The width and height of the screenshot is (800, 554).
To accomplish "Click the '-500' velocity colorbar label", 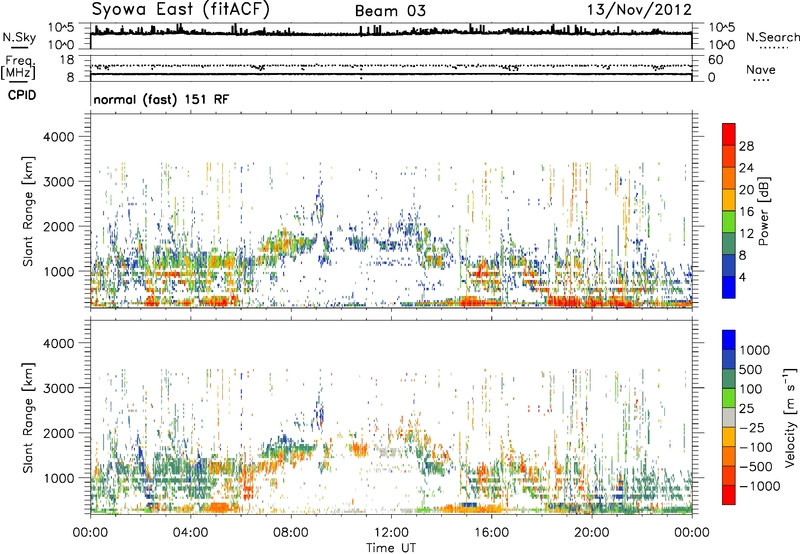I will tap(756, 467).
